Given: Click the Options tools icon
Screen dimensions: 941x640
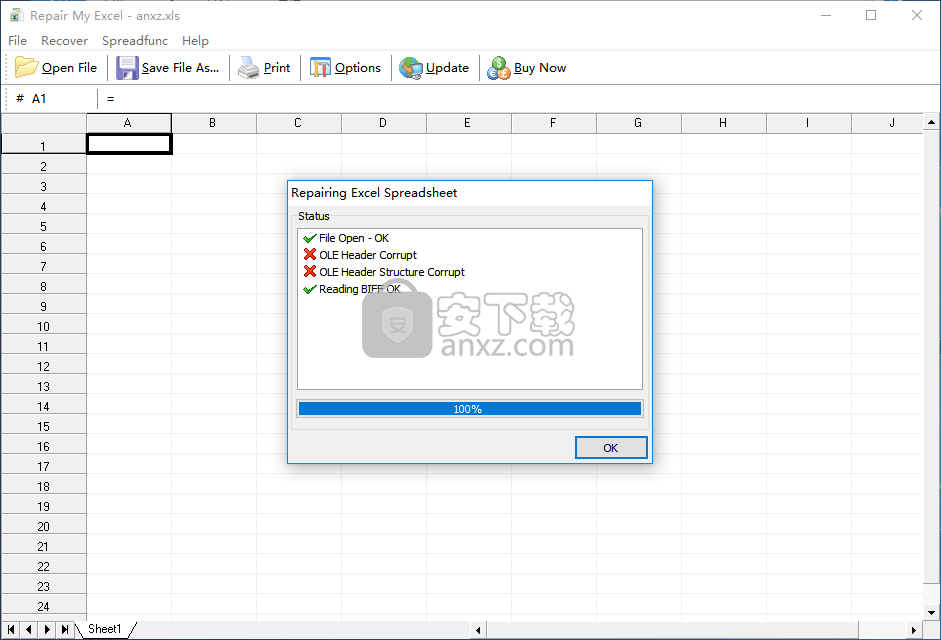Looking at the screenshot, I should pos(320,68).
